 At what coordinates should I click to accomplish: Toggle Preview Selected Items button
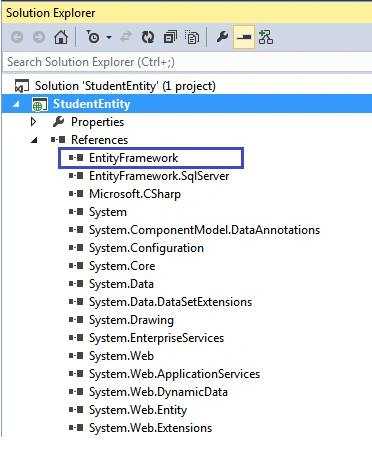click(x=244, y=37)
